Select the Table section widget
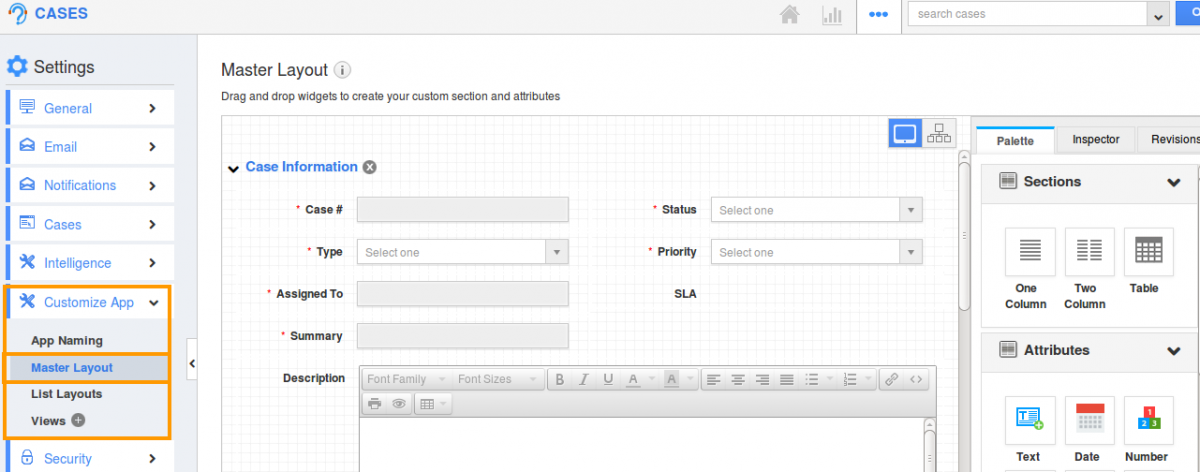Viewport: 1200px width, 472px height. coord(1144,261)
